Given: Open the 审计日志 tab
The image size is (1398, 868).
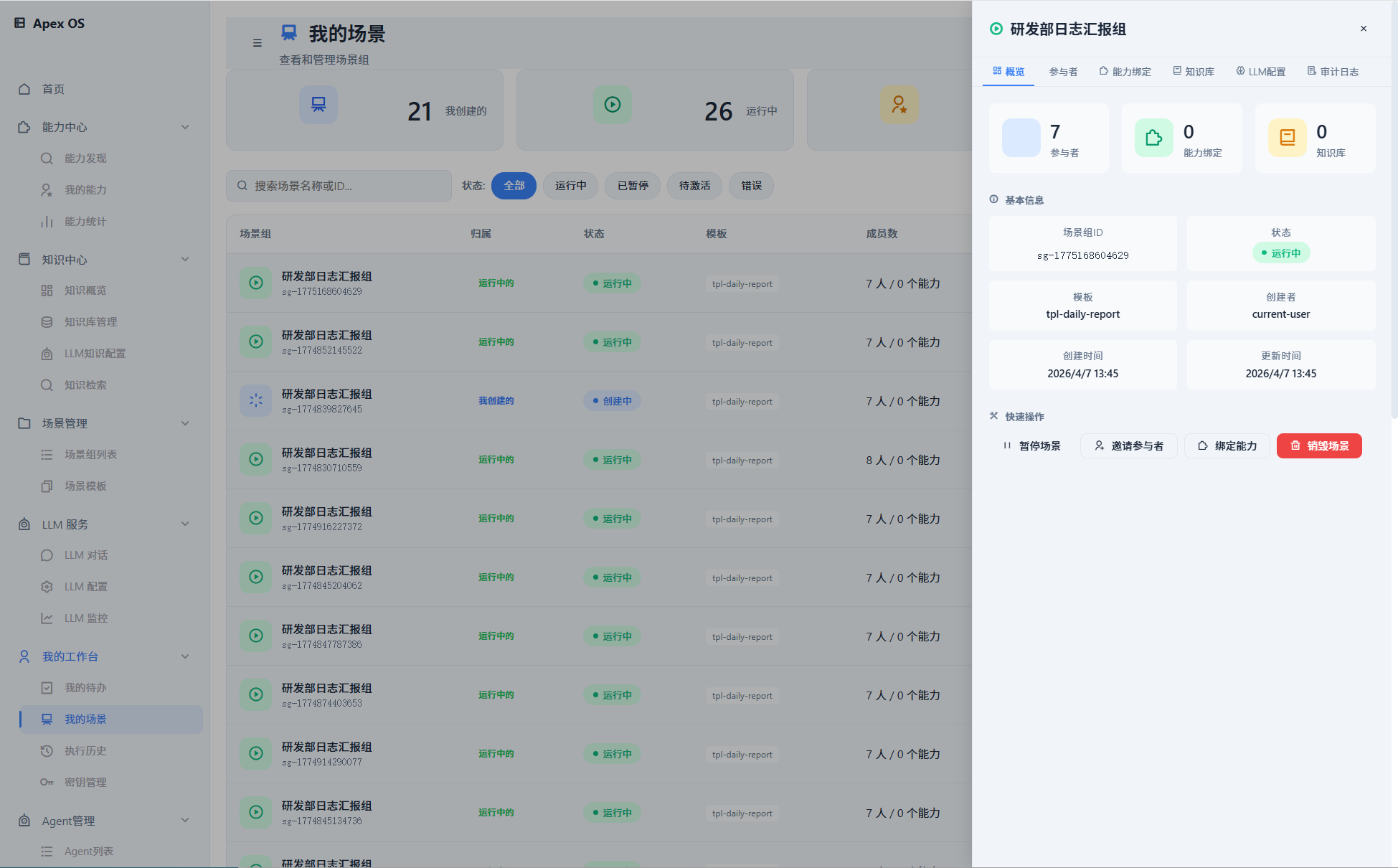Looking at the screenshot, I should pyautogui.click(x=1333, y=71).
